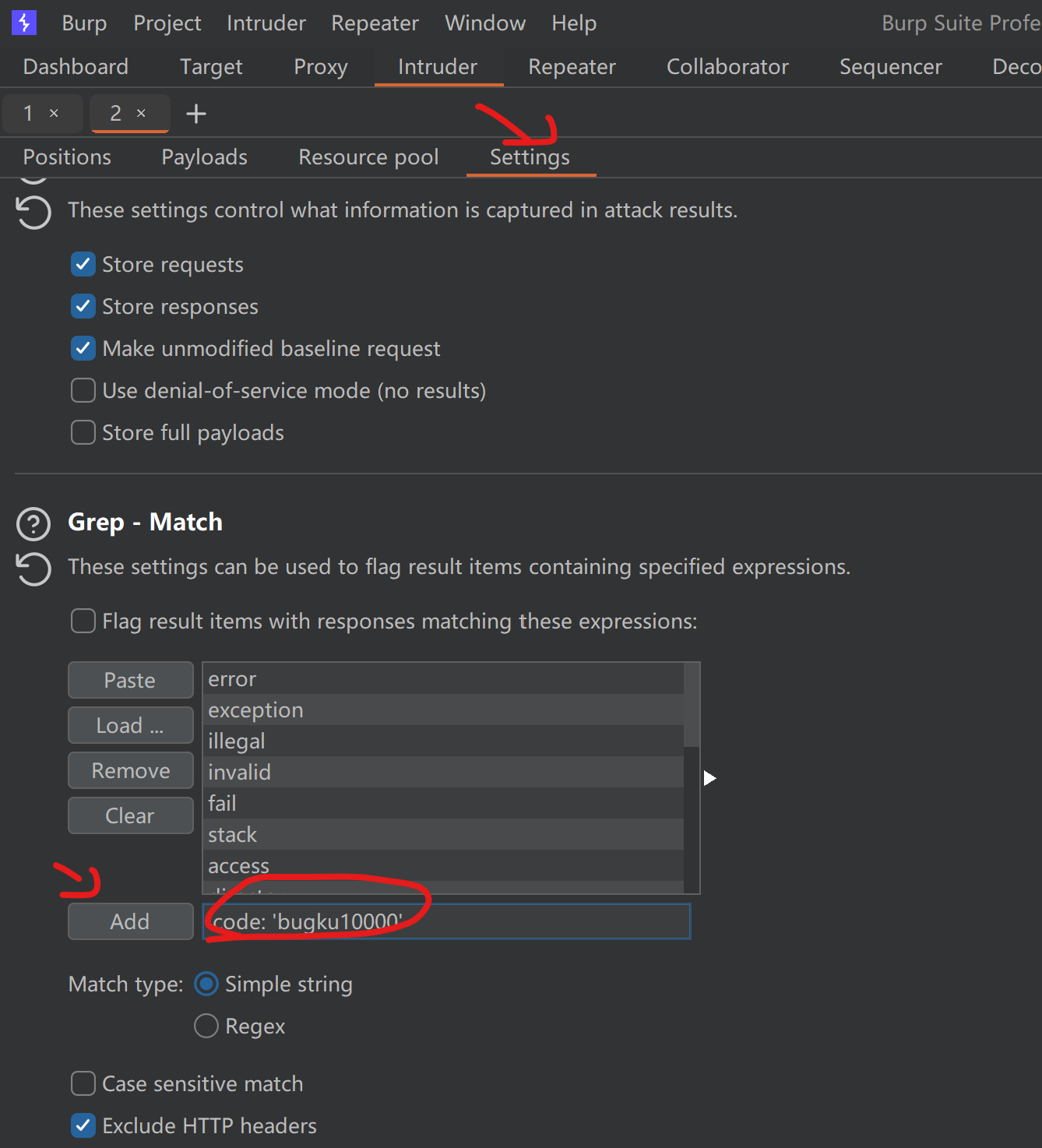The image size is (1042, 1148).
Task: Open the Repeater menu in menu bar
Action: coord(375,23)
